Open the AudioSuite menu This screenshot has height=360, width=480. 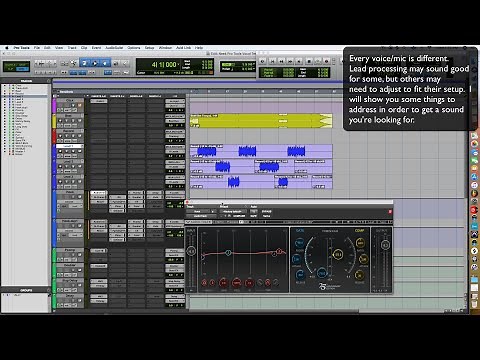pyautogui.click(x=114, y=48)
